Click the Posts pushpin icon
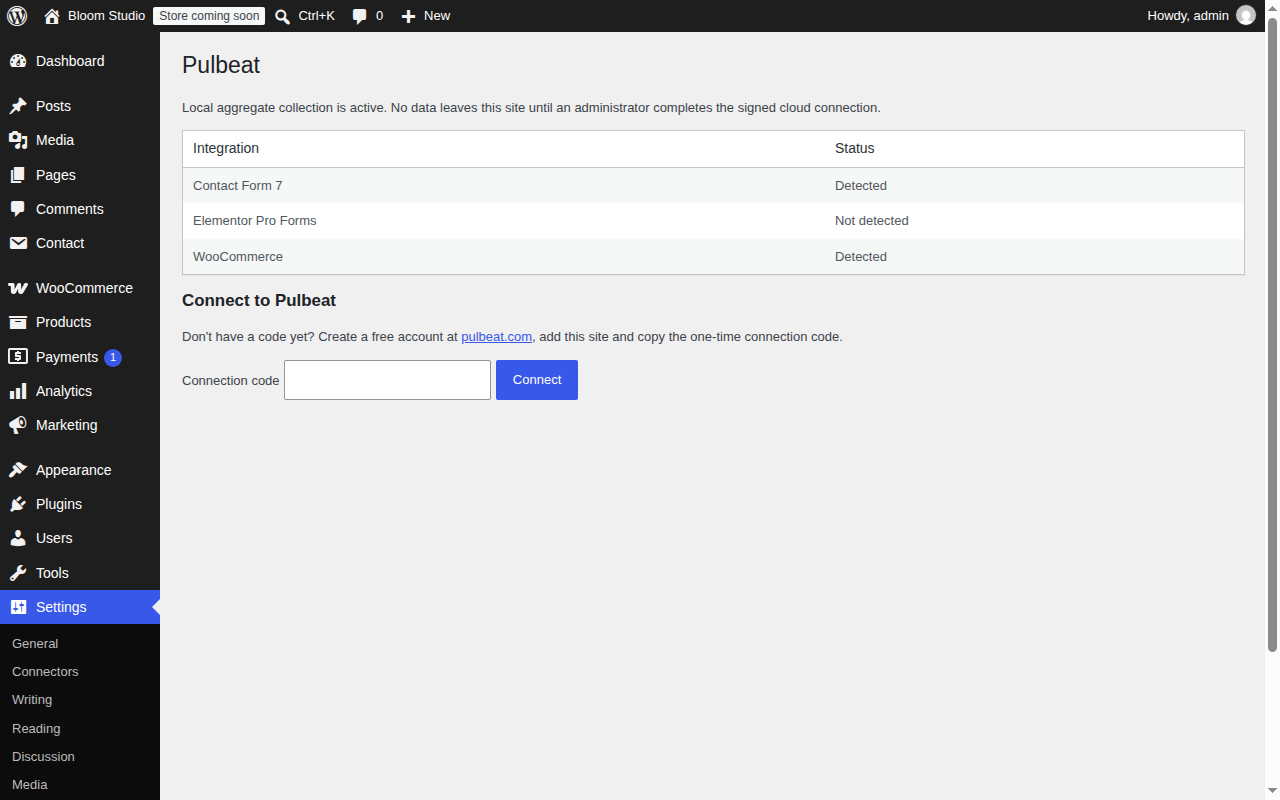The image size is (1280, 800). [18, 106]
